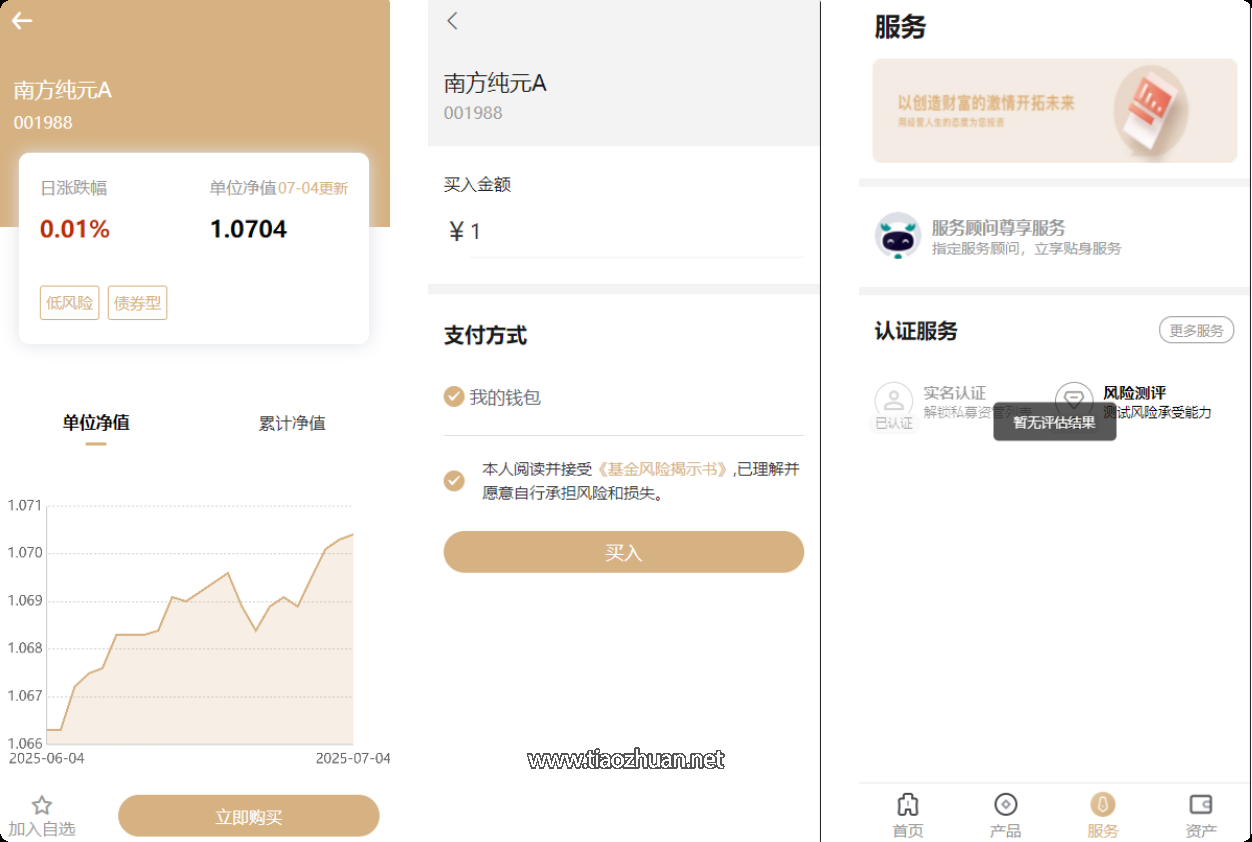Open the promotional banner on the service page

1054,110
